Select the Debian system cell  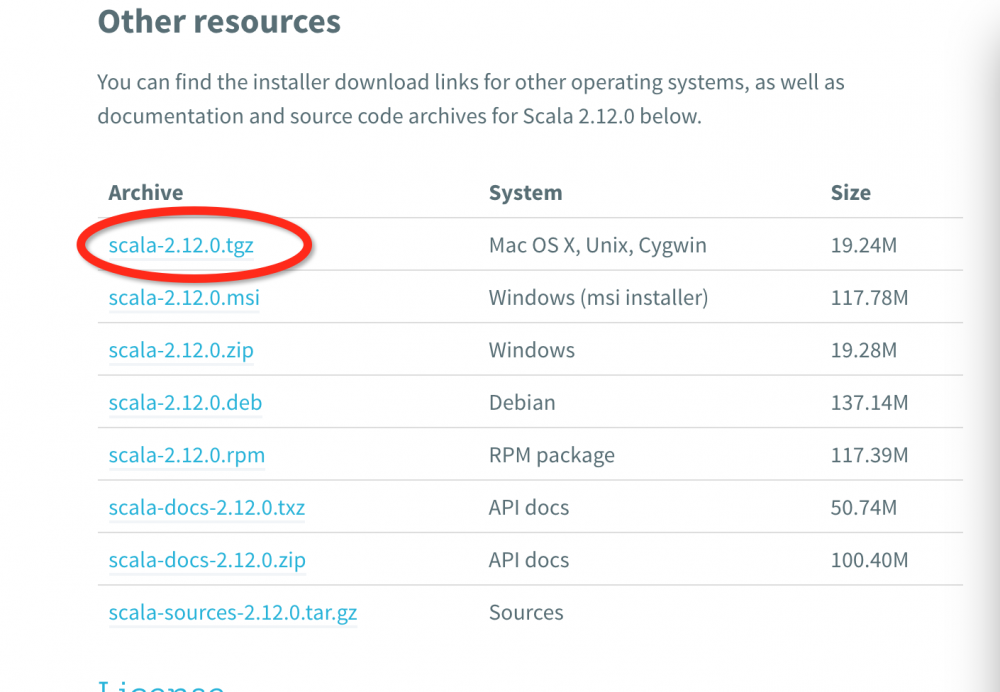[521, 403]
